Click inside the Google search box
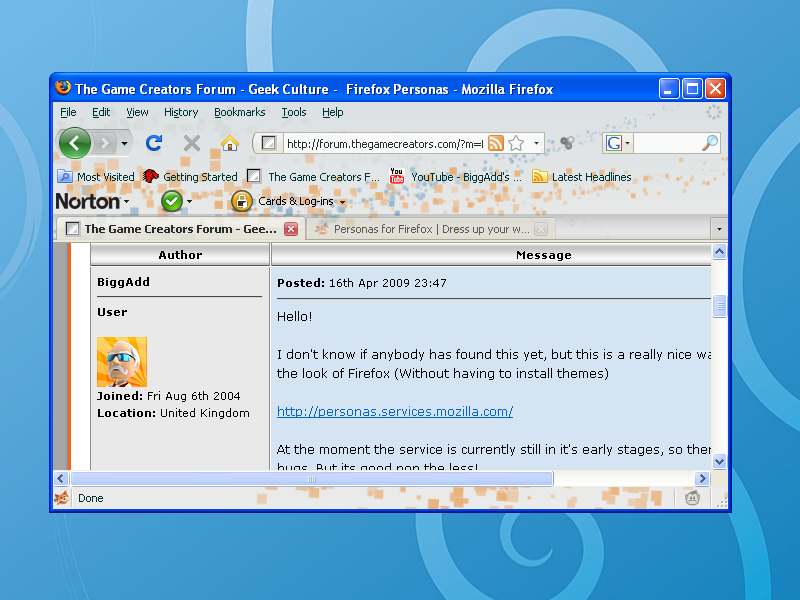The height and width of the screenshot is (600, 800). 666,143
